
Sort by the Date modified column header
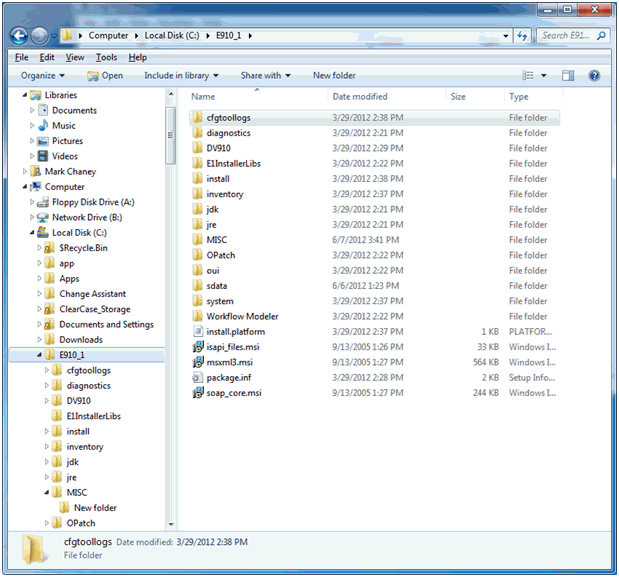click(x=360, y=97)
